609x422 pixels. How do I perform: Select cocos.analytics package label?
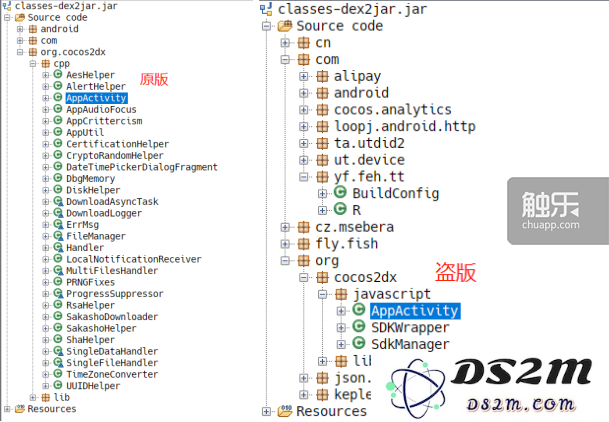(393, 110)
